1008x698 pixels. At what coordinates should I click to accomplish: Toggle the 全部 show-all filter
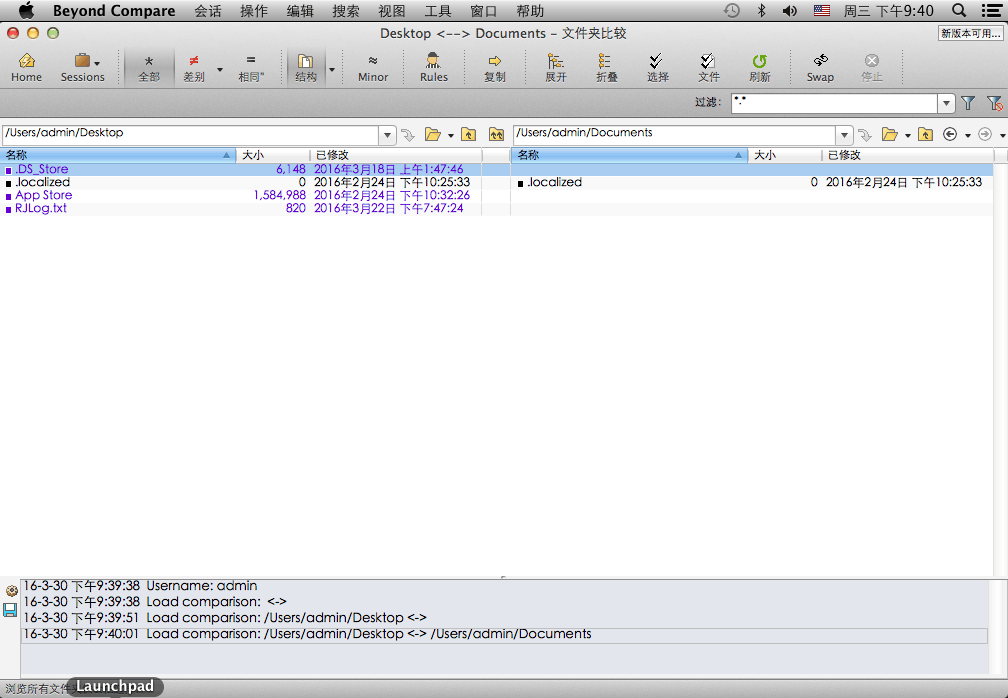click(x=148, y=67)
